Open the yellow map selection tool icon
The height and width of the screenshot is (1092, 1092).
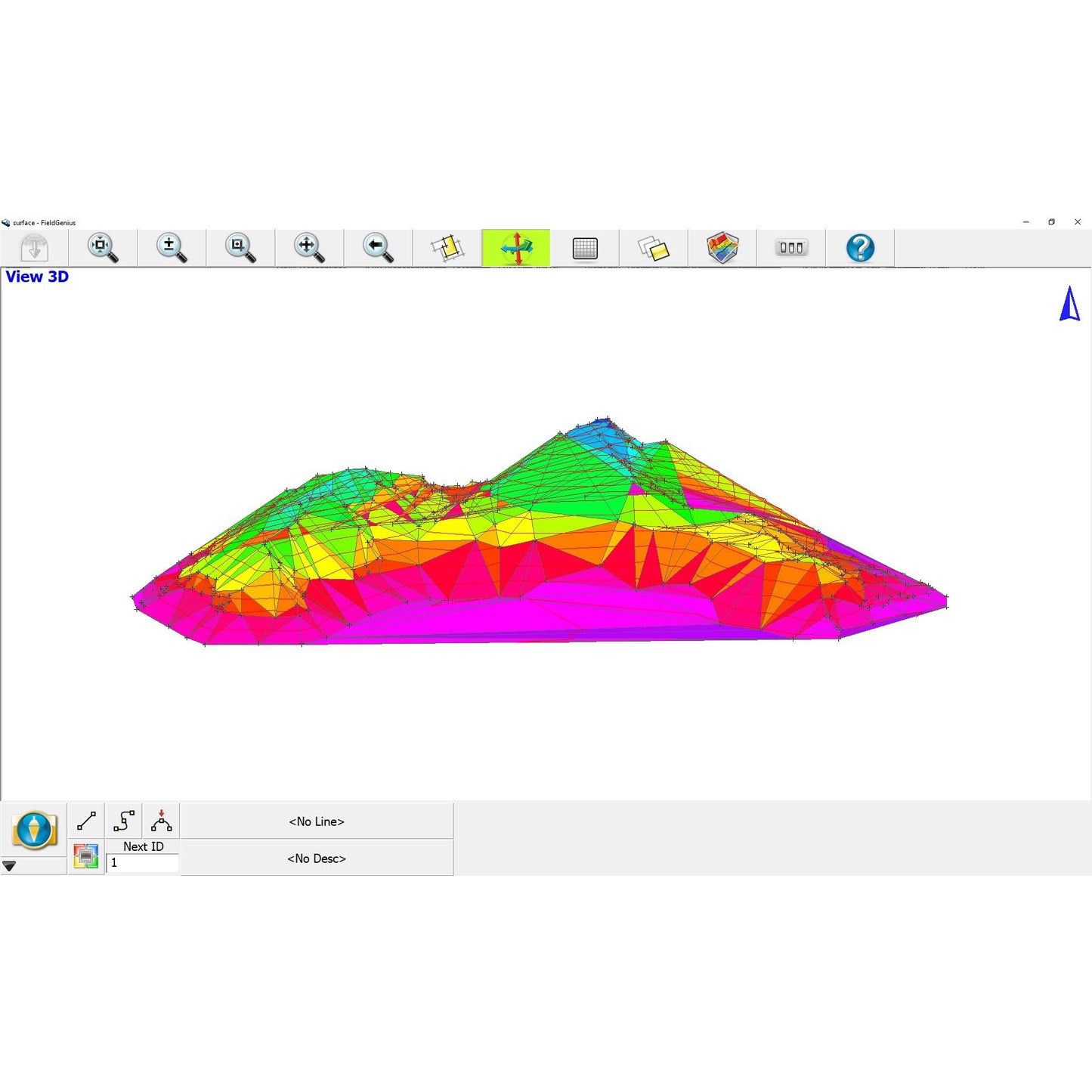[447, 248]
